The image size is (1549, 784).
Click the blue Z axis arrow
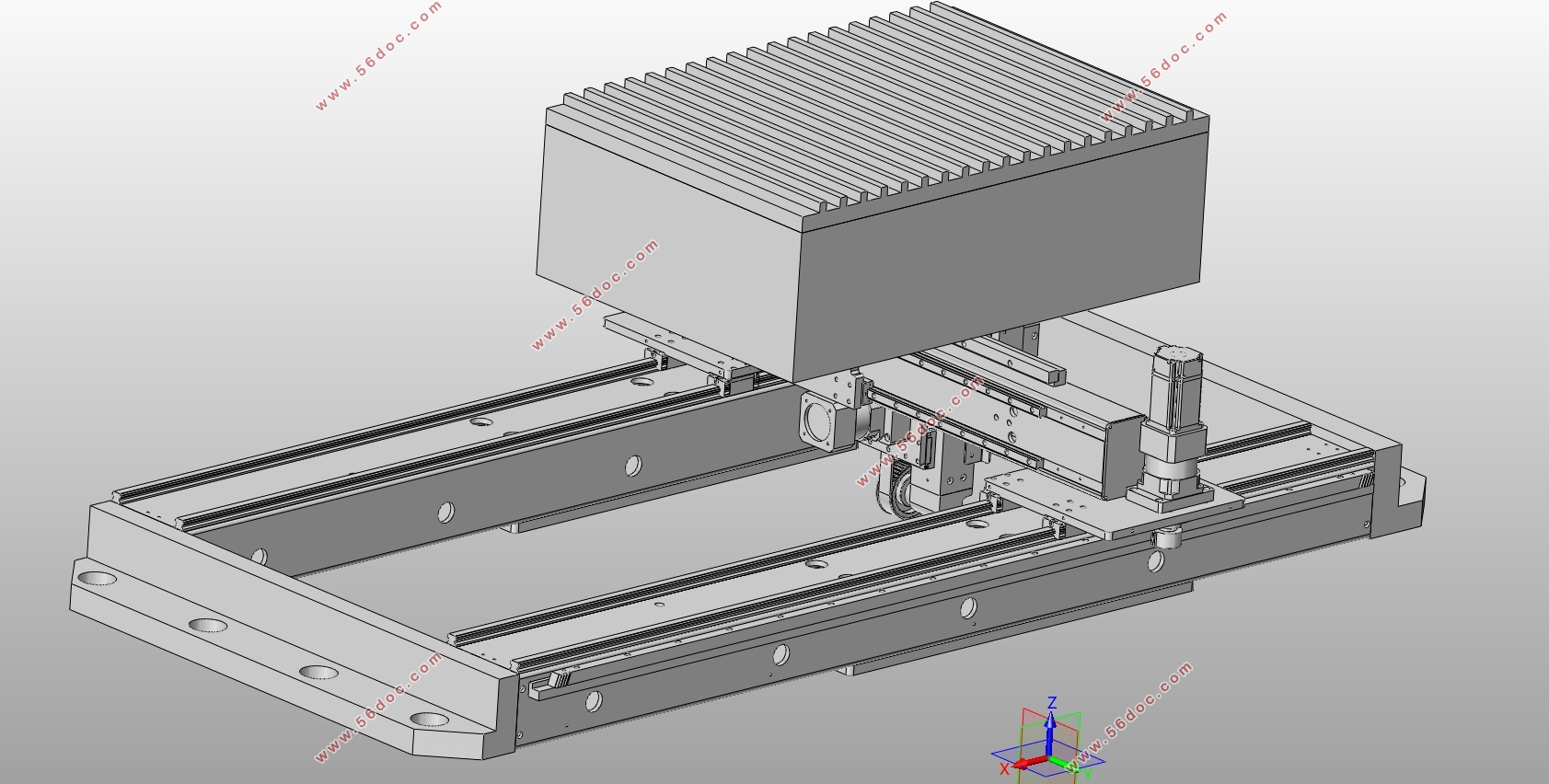(x=1049, y=732)
